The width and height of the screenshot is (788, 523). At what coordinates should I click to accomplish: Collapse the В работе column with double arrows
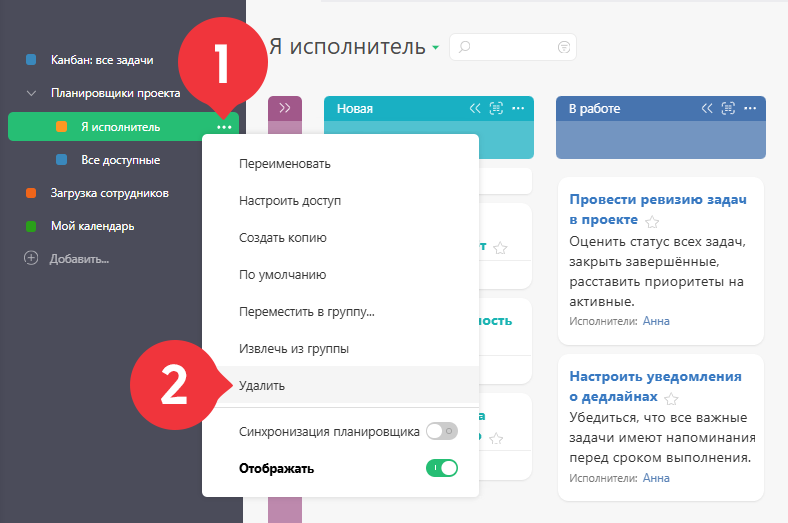(707, 108)
